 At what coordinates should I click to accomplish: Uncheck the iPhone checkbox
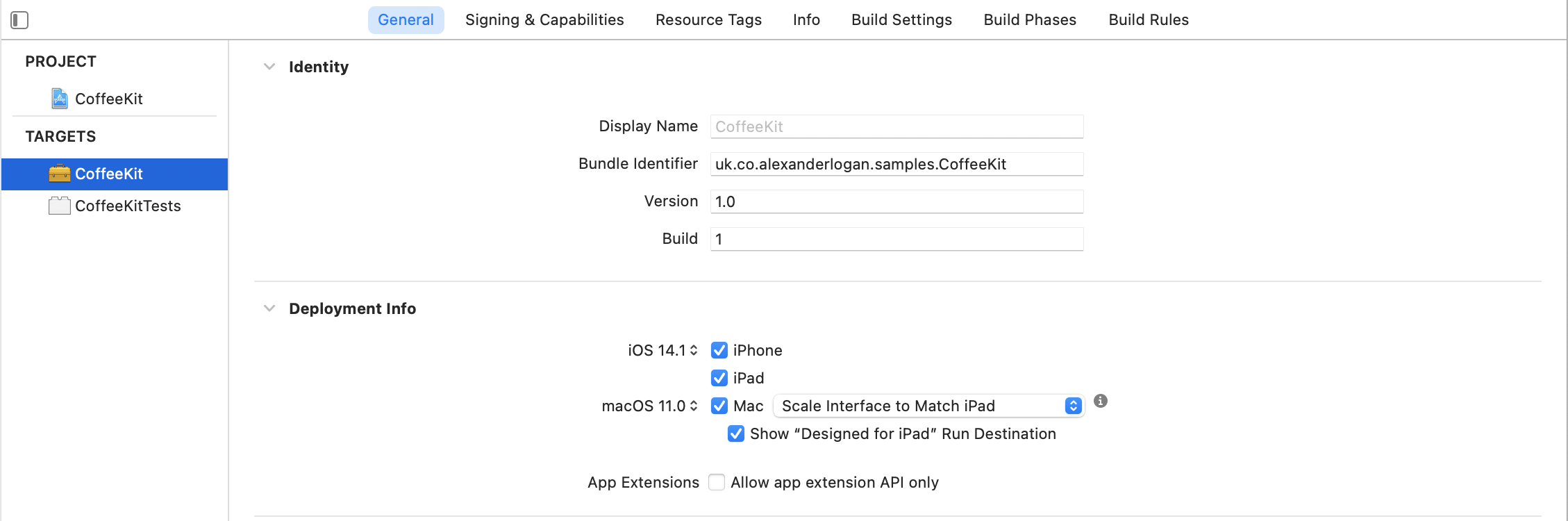click(719, 350)
